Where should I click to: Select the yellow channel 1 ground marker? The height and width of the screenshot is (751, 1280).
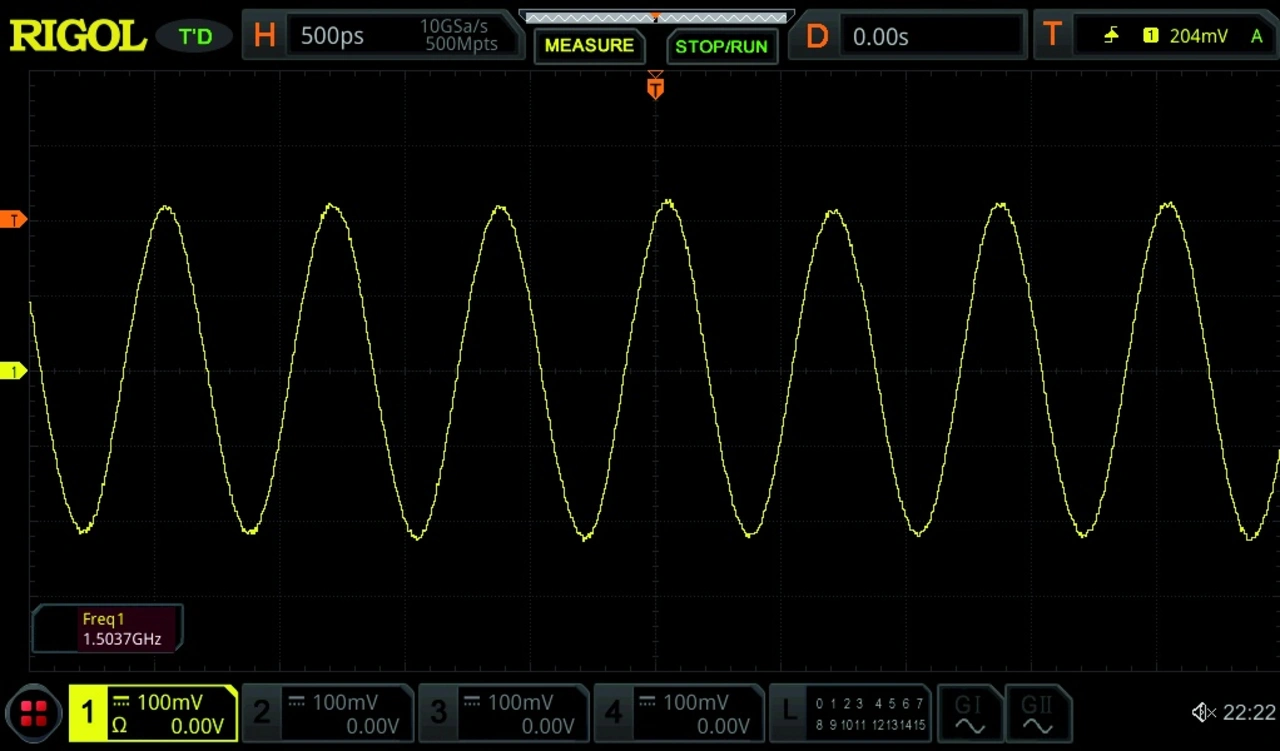click(x=14, y=372)
